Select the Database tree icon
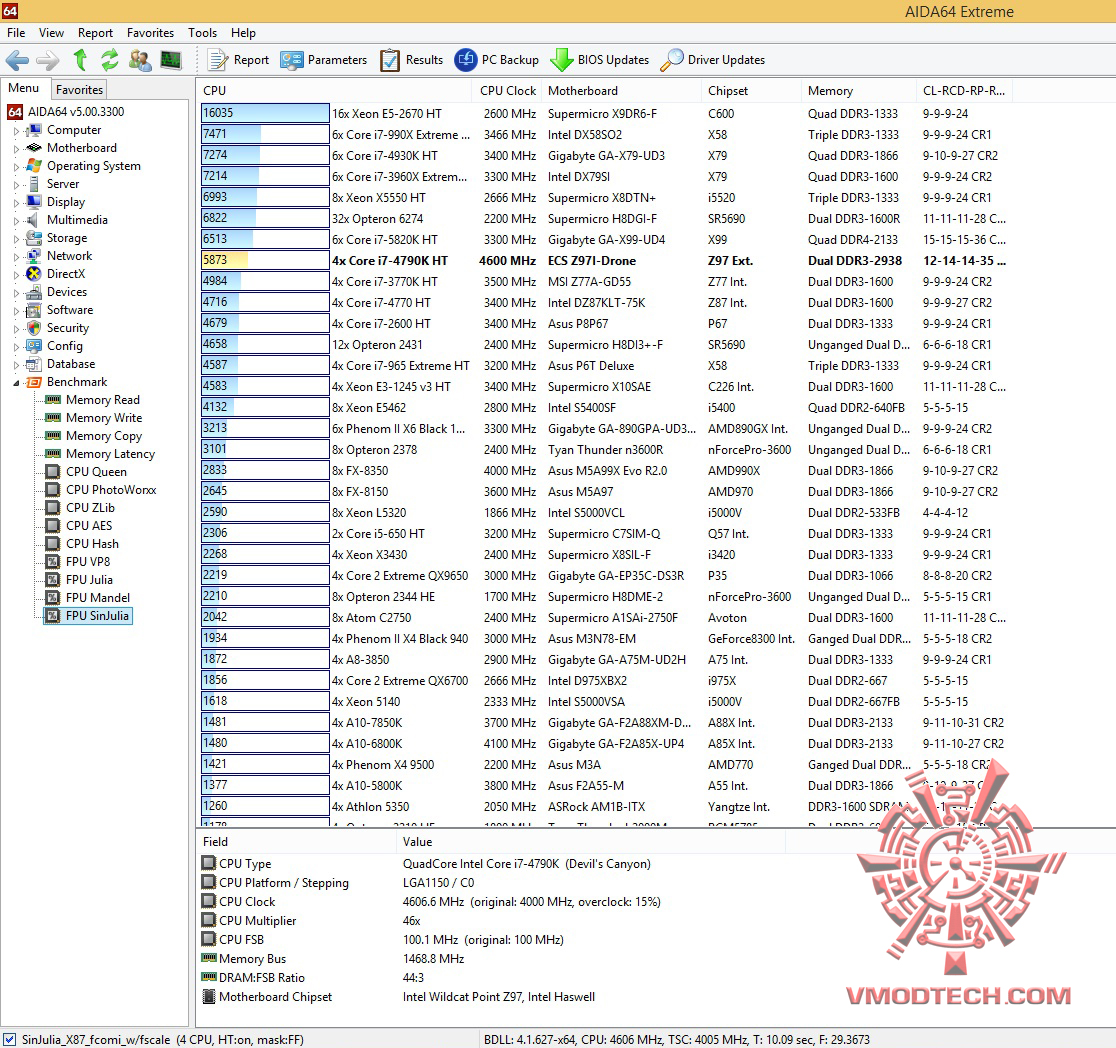The width and height of the screenshot is (1116, 1048). pyautogui.click(x=33, y=364)
